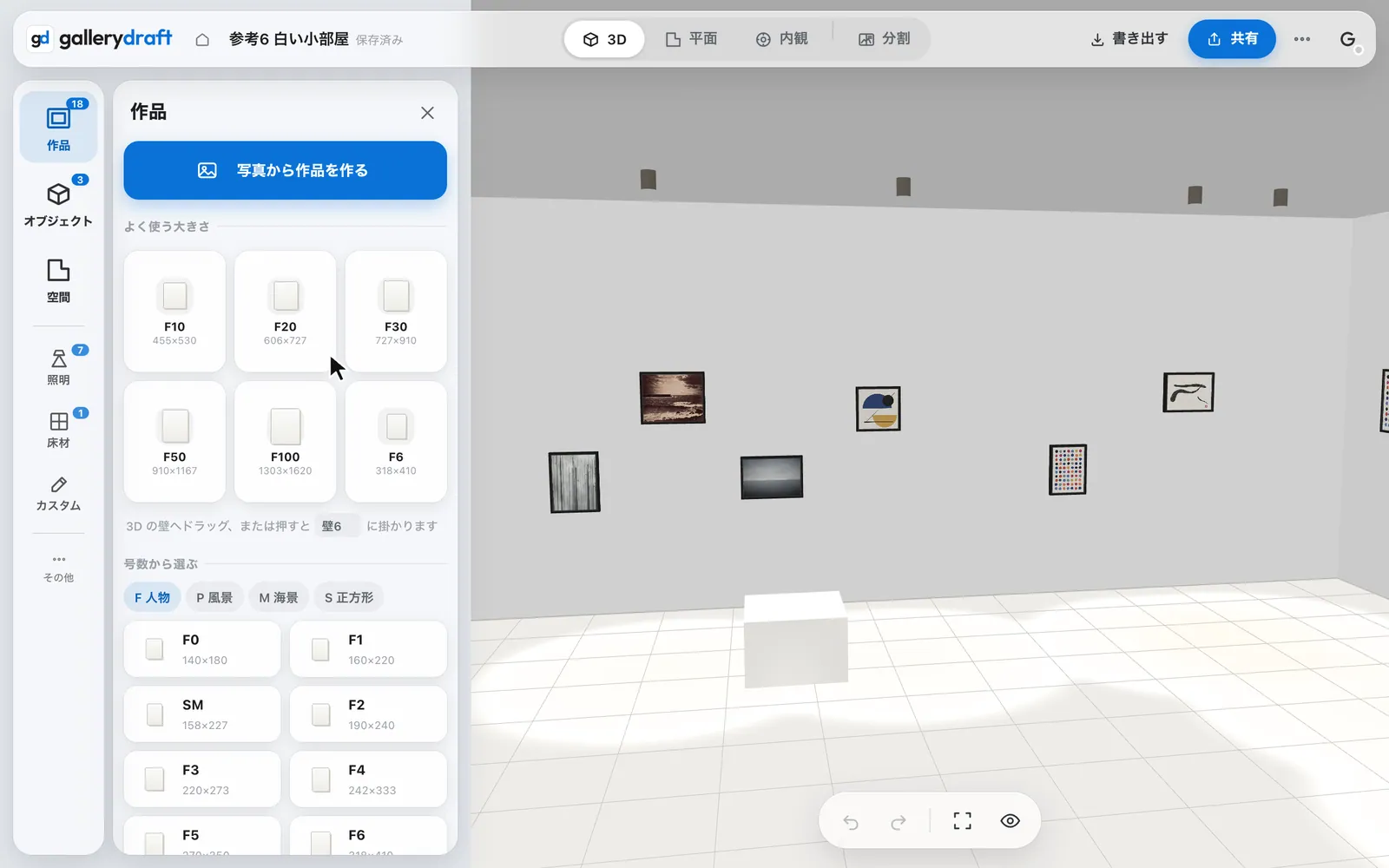This screenshot has height=868, width=1389.
Task: Open the 作品 (artworks) sidebar tab
Action: pyautogui.click(x=58, y=127)
